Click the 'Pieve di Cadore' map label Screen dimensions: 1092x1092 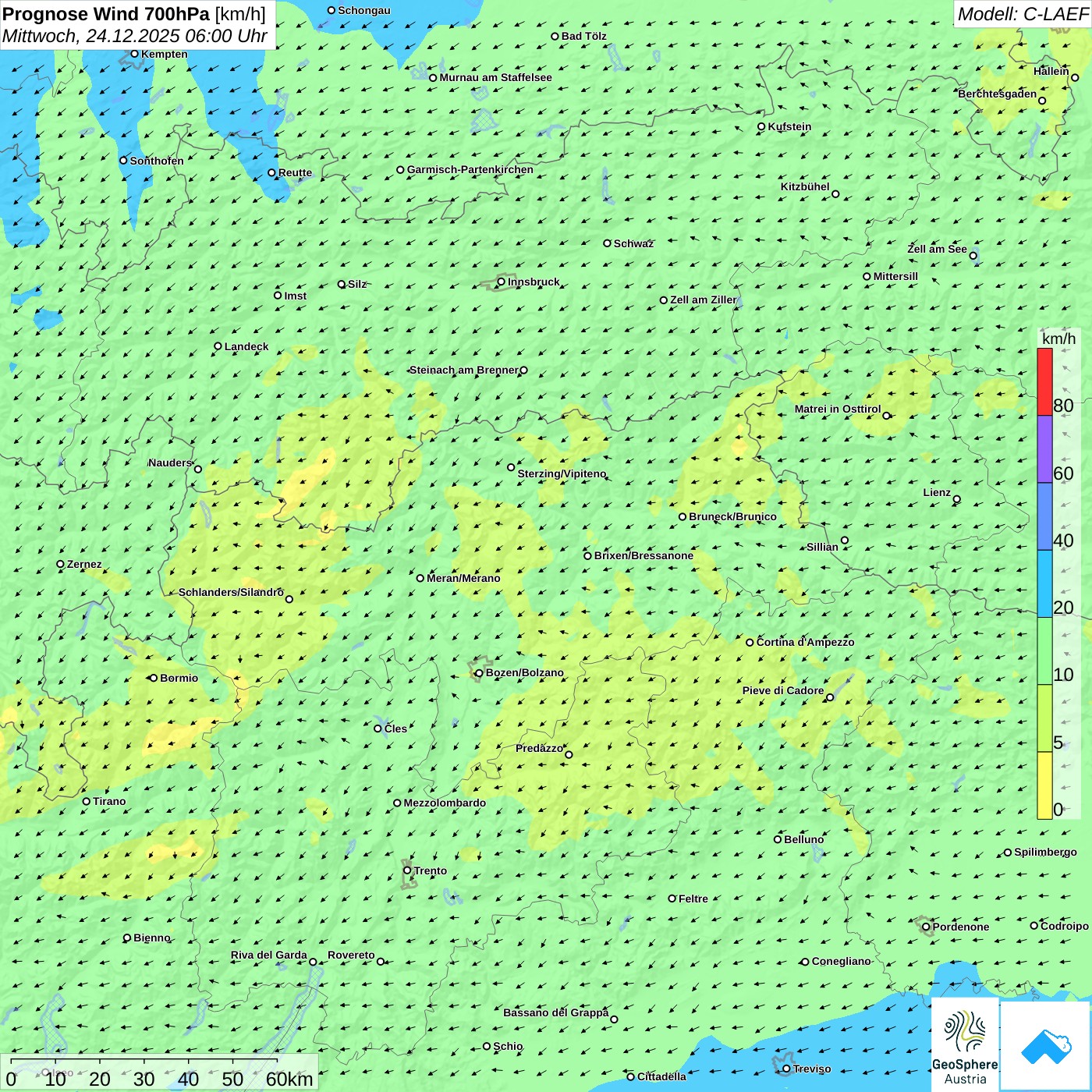coord(783,690)
